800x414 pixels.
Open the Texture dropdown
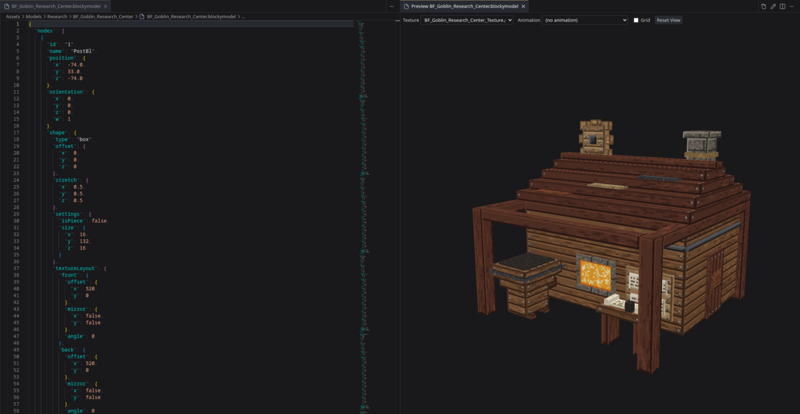click(x=467, y=20)
